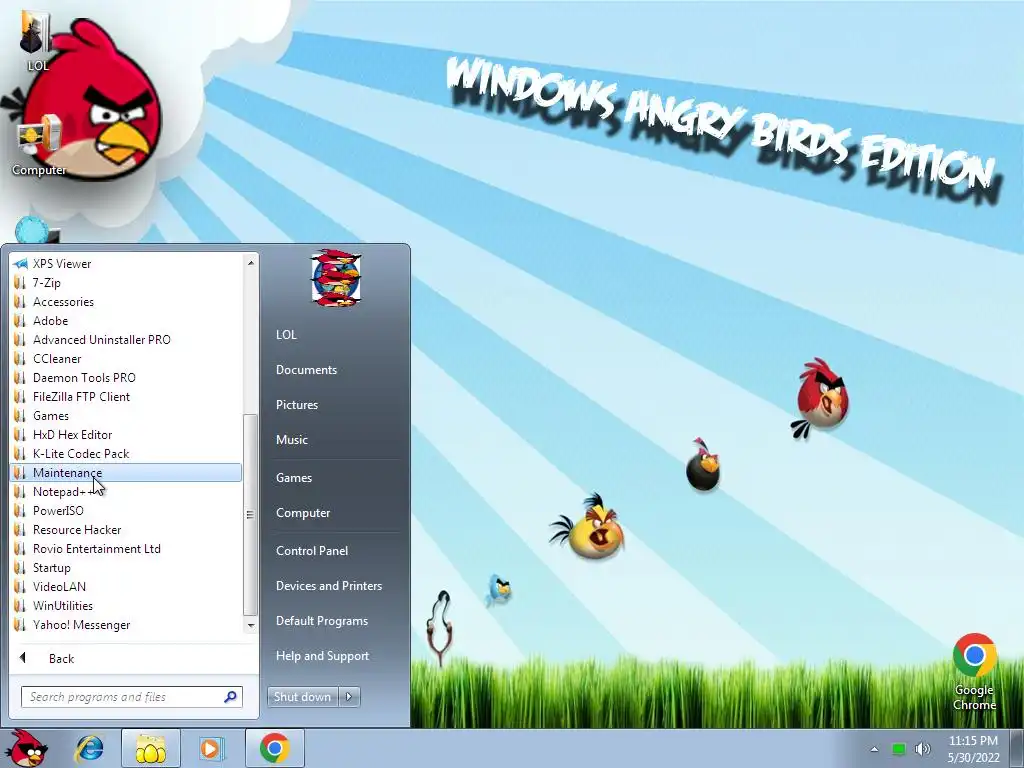The width and height of the screenshot is (1024, 768).
Task: Open K-Lite Codec Pack folder
Action: point(125,453)
